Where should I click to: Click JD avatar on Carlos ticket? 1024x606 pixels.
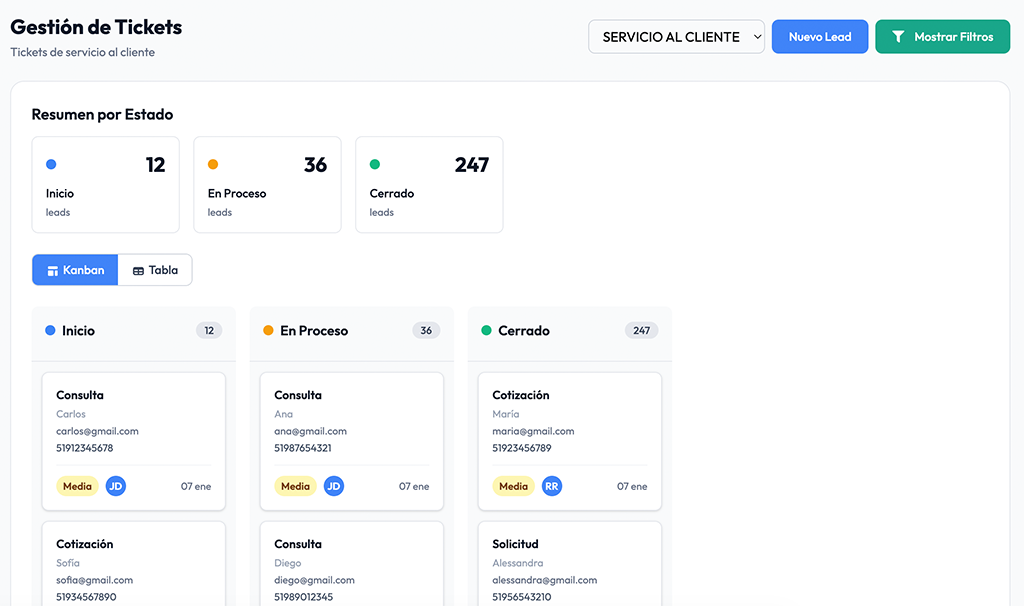[x=116, y=487]
